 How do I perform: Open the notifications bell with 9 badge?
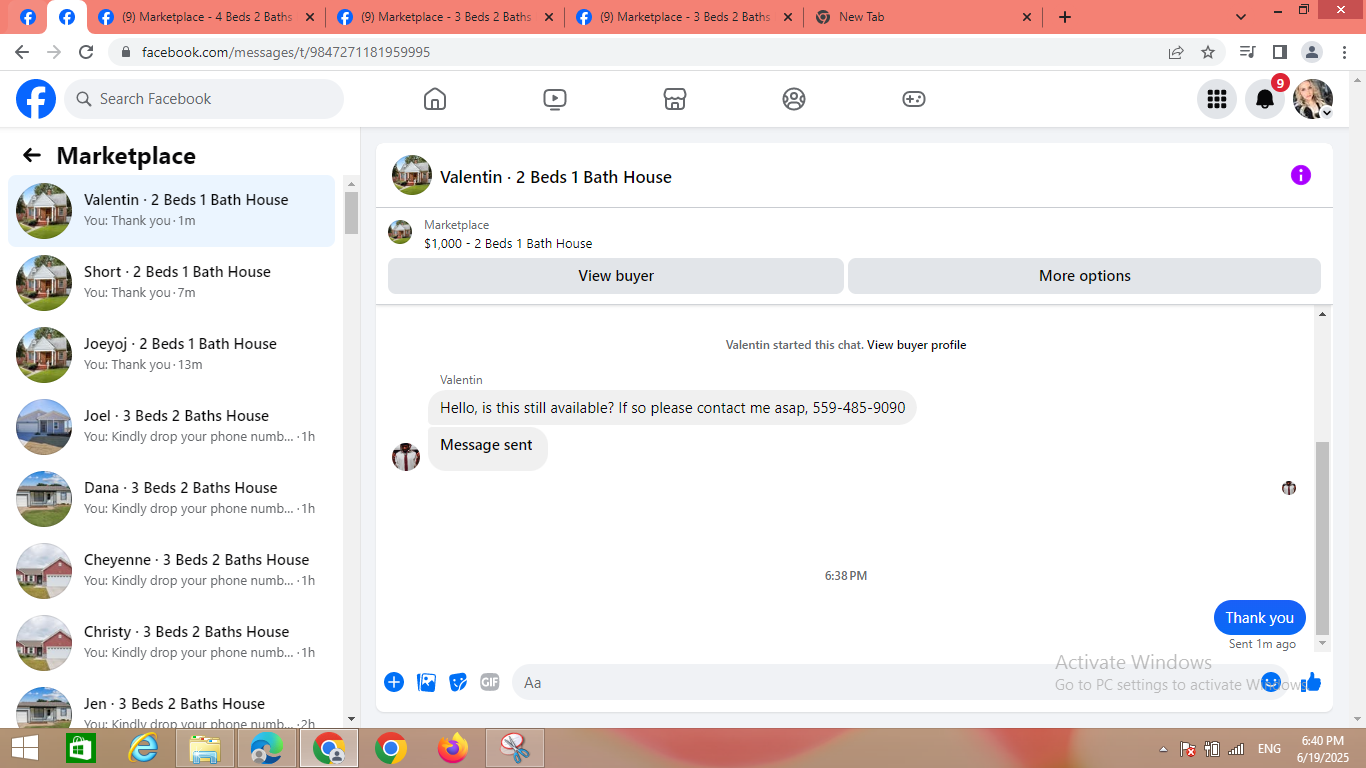[1265, 99]
